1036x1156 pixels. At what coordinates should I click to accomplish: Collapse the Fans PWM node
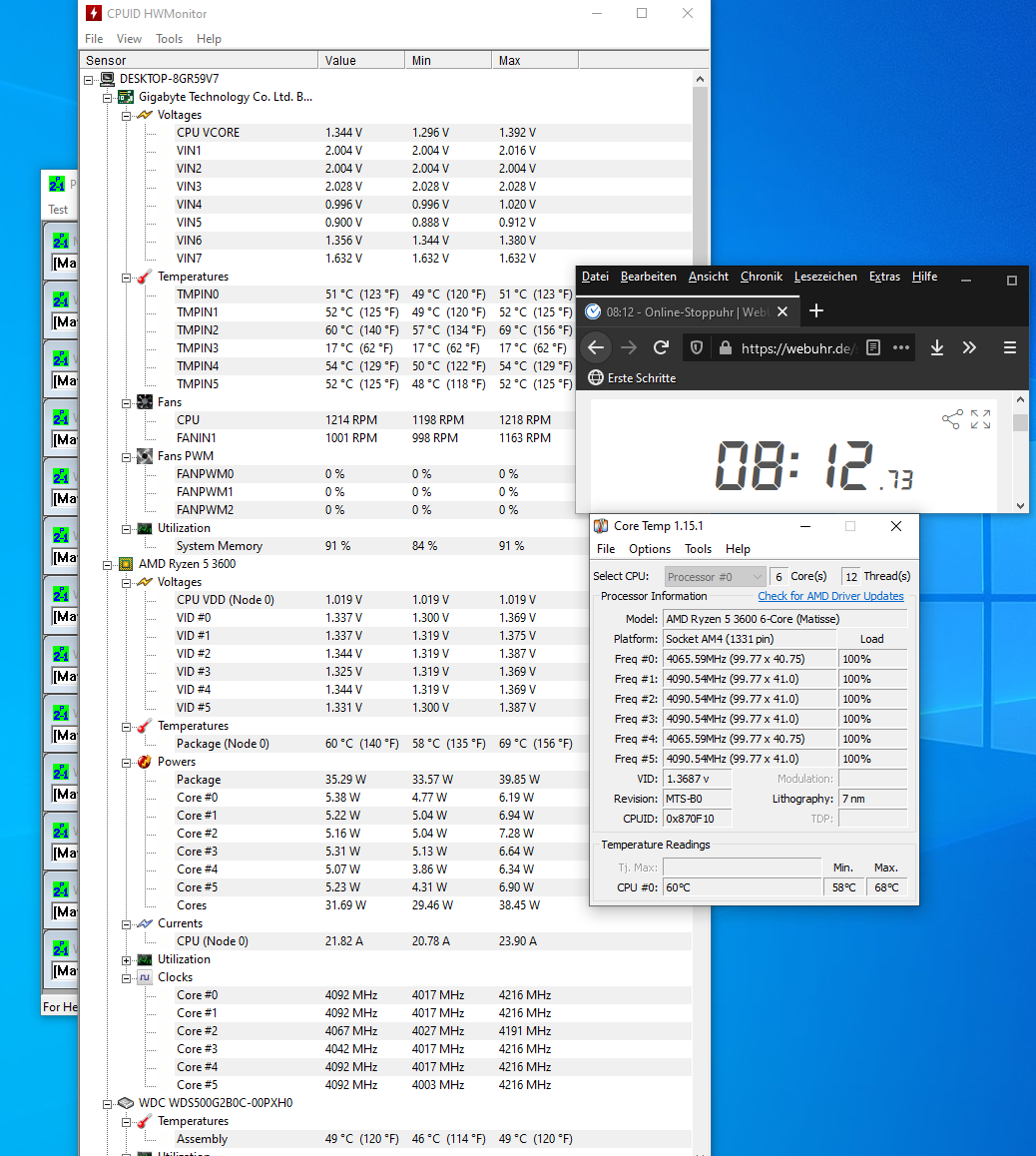(126, 457)
